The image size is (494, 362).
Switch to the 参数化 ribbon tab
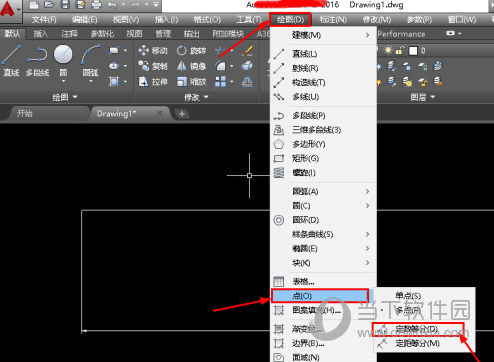point(102,34)
